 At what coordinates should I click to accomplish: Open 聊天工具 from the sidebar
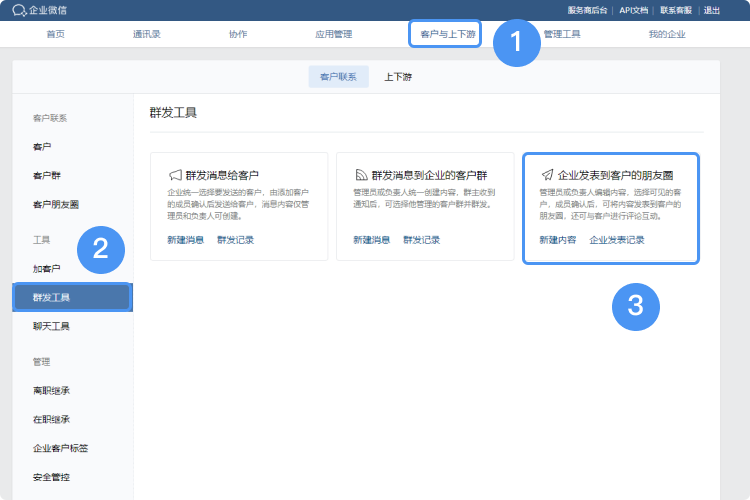click(52, 326)
